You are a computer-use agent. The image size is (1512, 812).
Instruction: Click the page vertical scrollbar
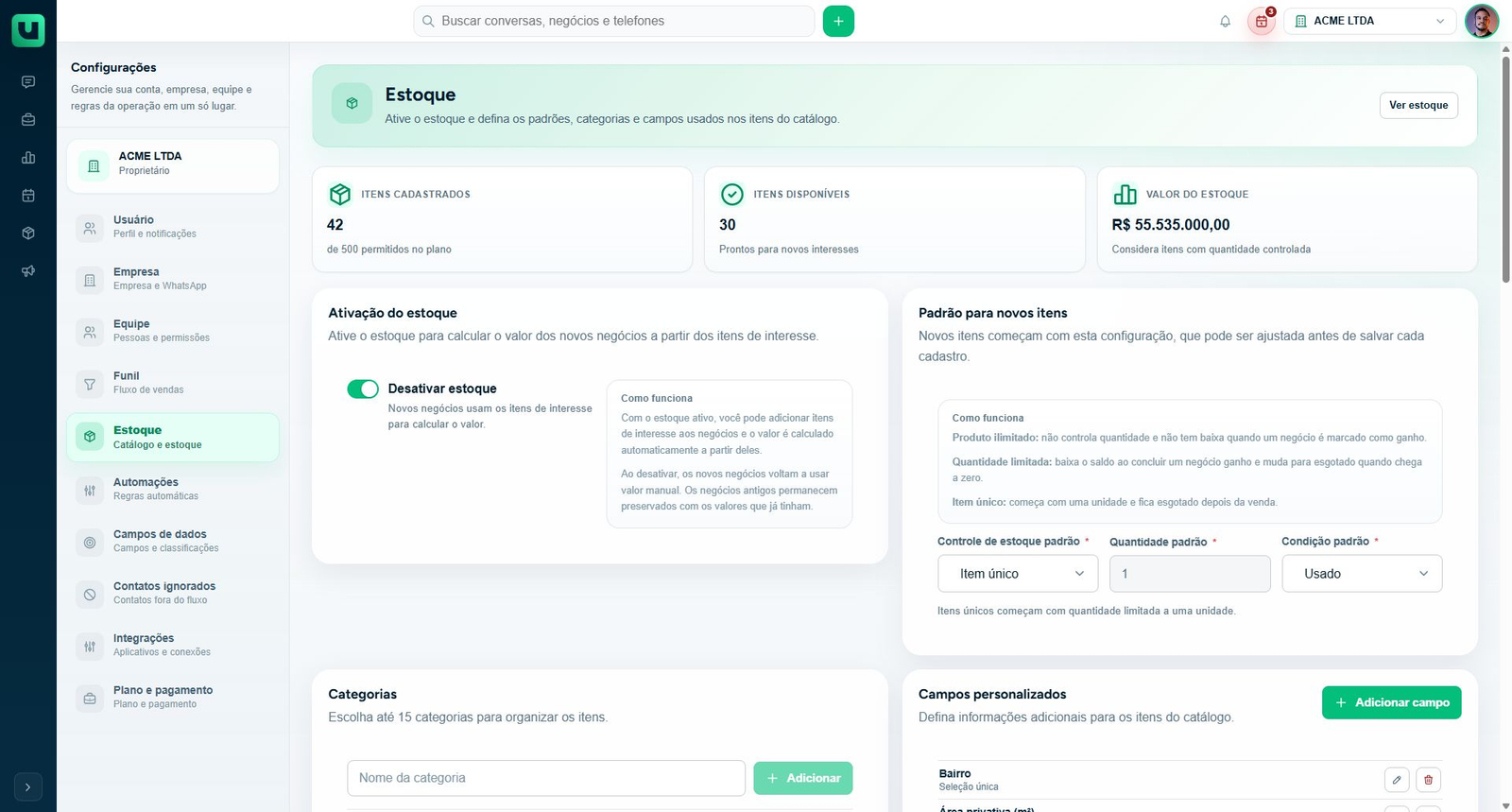pos(1505,170)
